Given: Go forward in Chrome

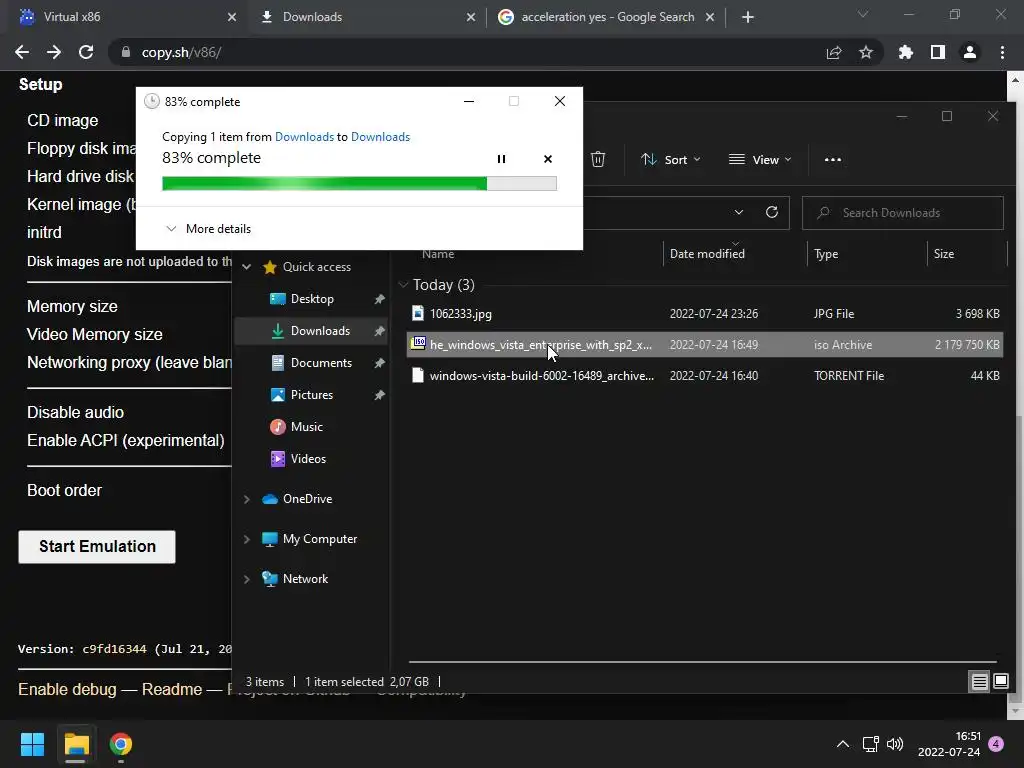Looking at the screenshot, I should 54,52.
